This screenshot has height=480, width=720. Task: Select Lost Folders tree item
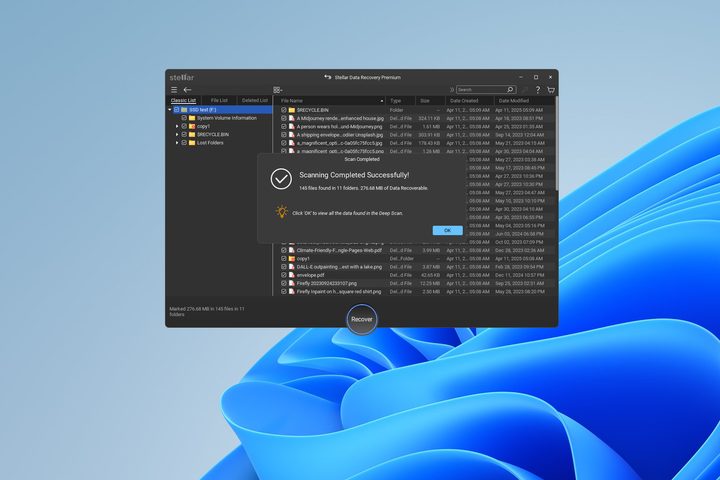(x=210, y=143)
